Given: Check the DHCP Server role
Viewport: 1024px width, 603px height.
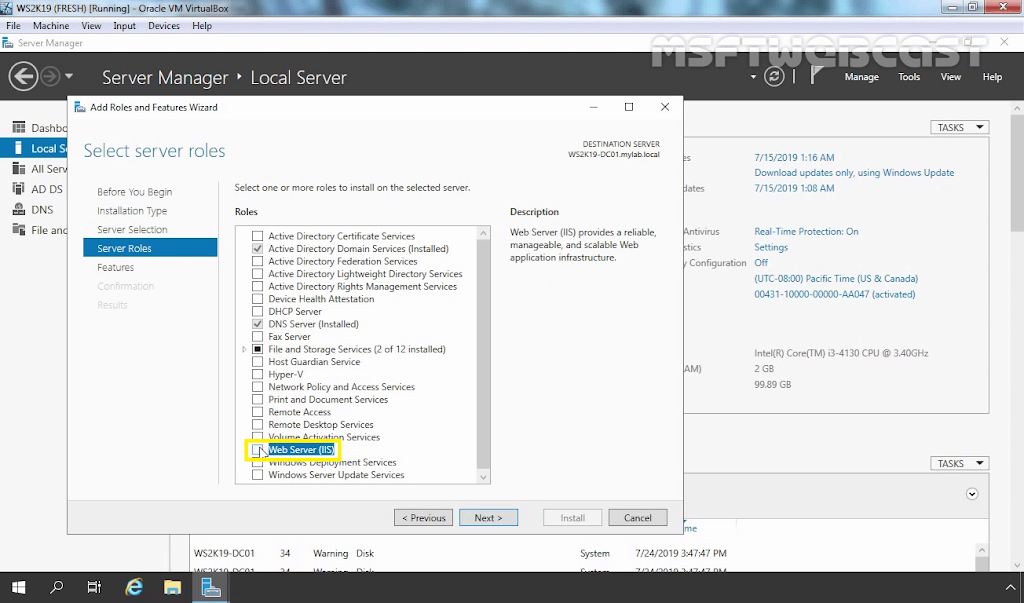Looking at the screenshot, I should click(258, 312).
